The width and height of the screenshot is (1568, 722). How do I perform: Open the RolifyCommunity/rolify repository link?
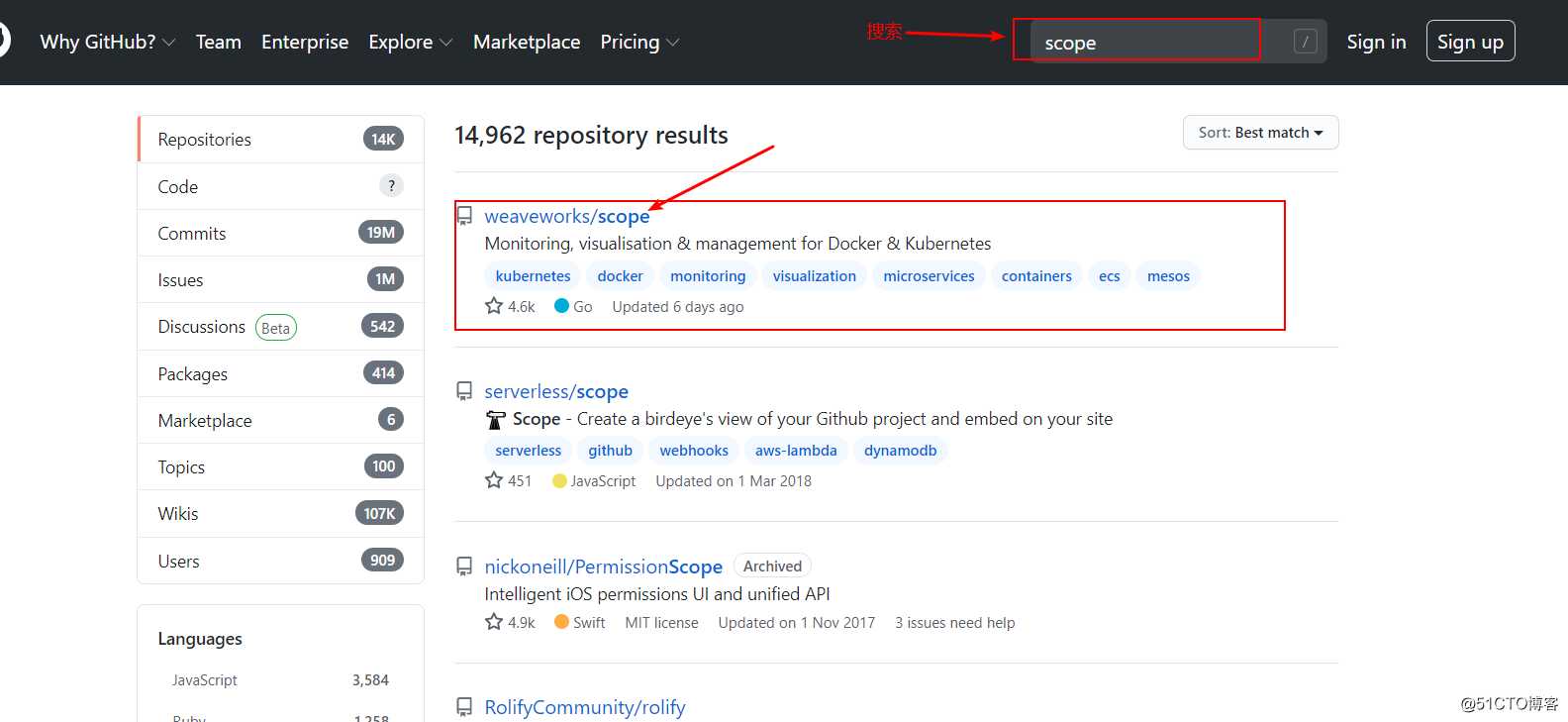(x=585, y=707)
